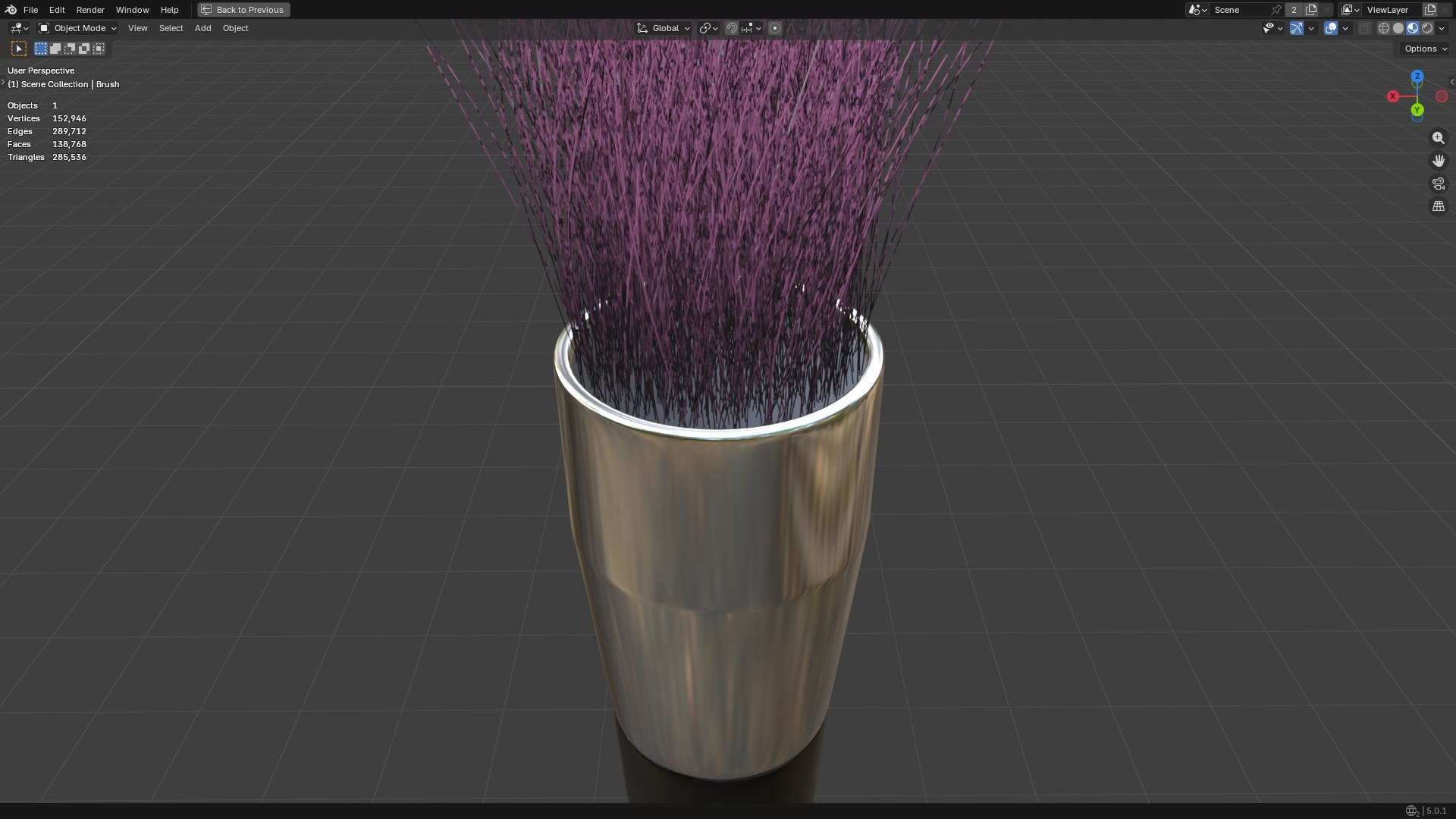Switch to wireframe viewport shading
This screenshot has height=819, width=1456.
(x=1384, y=28)
